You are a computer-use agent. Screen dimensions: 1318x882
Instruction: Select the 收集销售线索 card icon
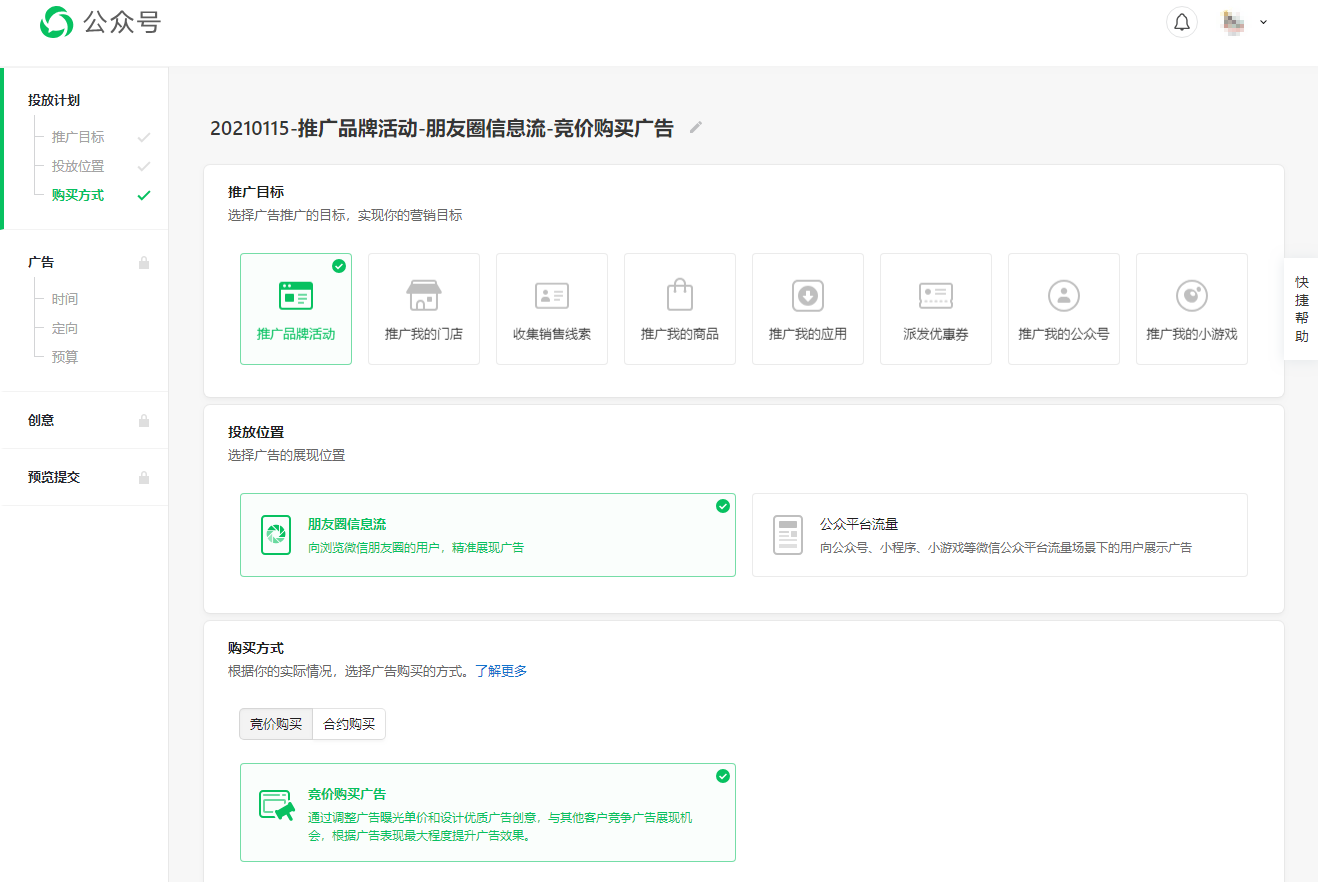[552, 295]
